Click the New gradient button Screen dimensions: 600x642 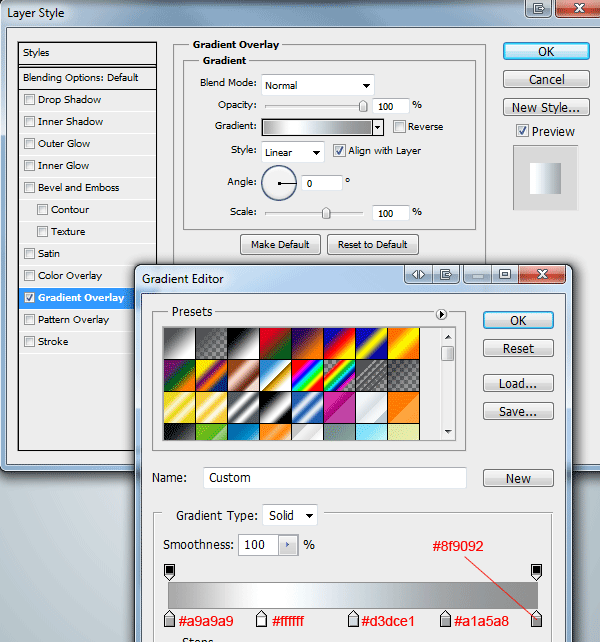point(518,478)
